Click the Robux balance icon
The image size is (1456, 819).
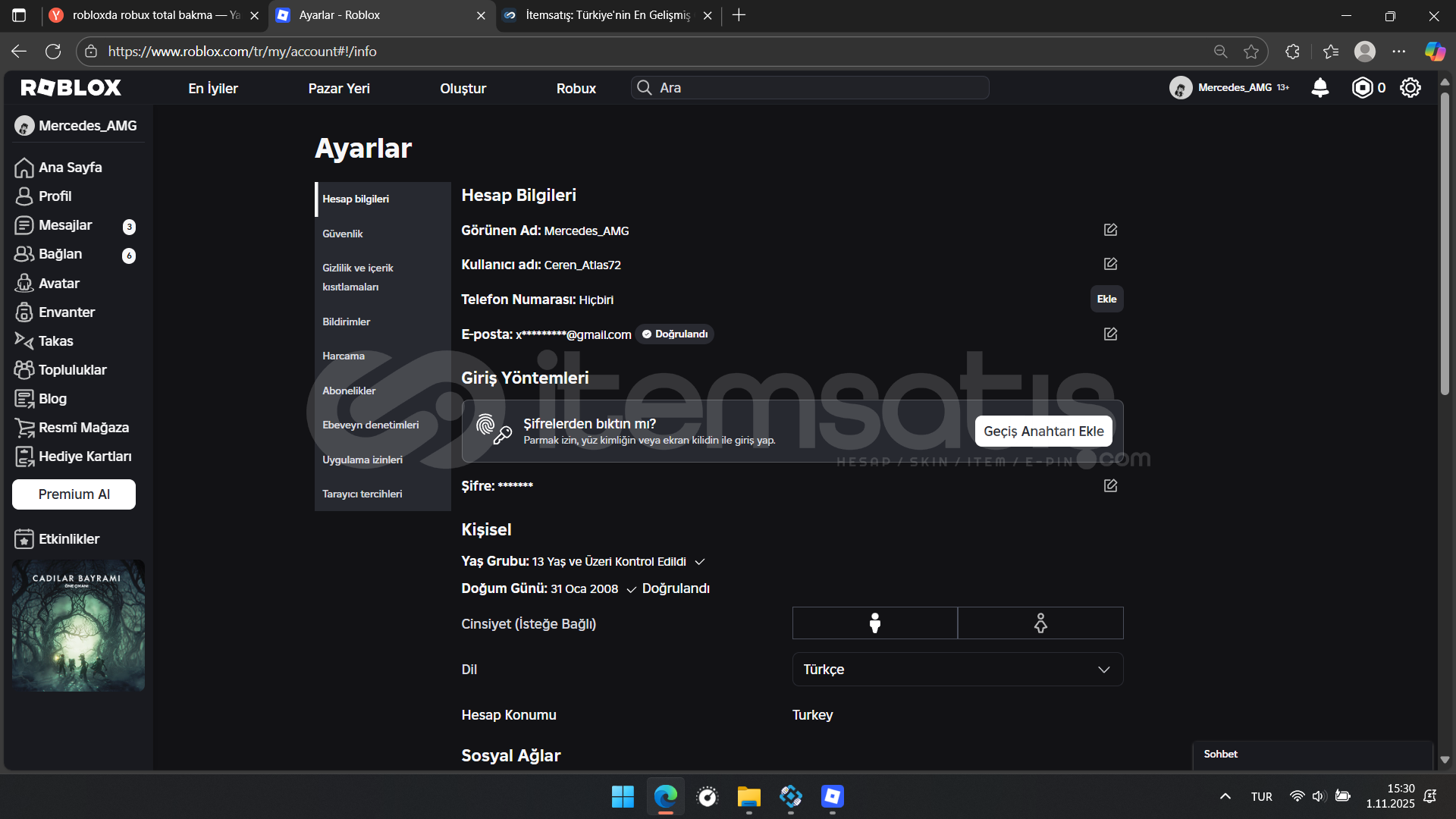(1362, 88)
